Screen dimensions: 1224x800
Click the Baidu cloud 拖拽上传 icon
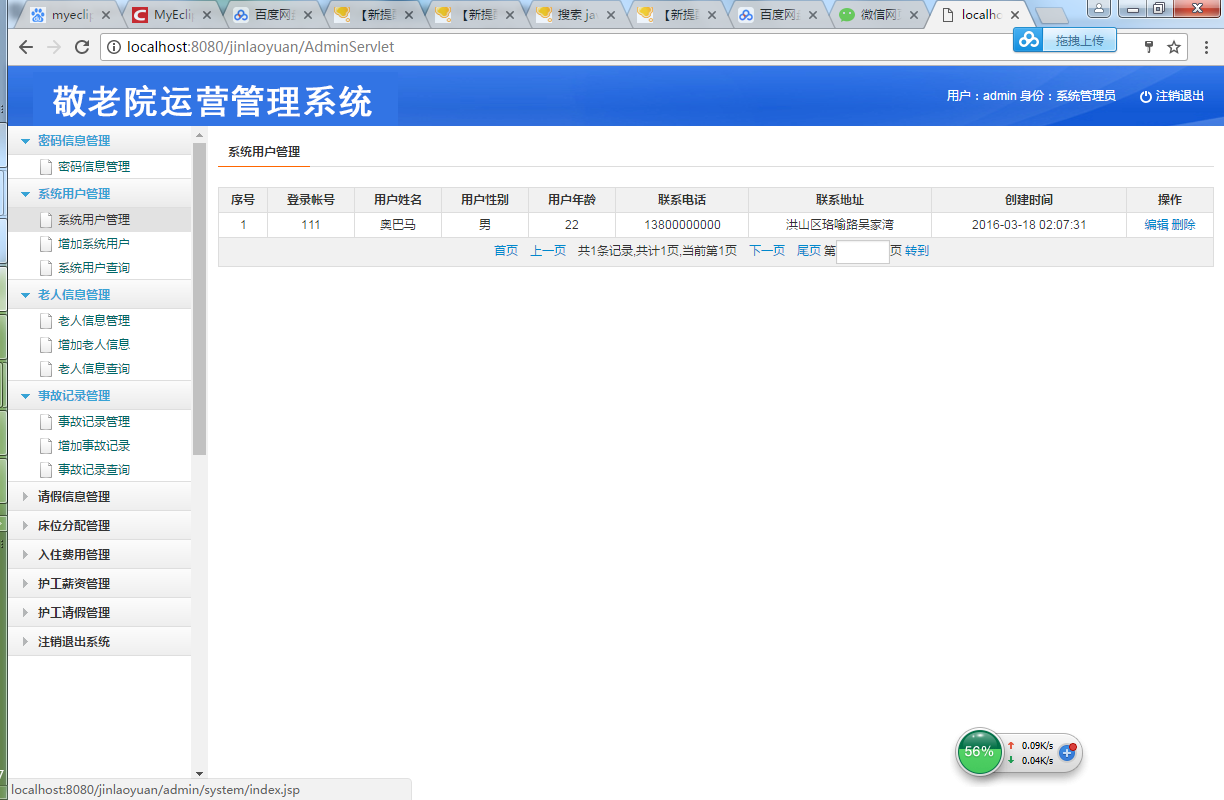coord(1029,39)
